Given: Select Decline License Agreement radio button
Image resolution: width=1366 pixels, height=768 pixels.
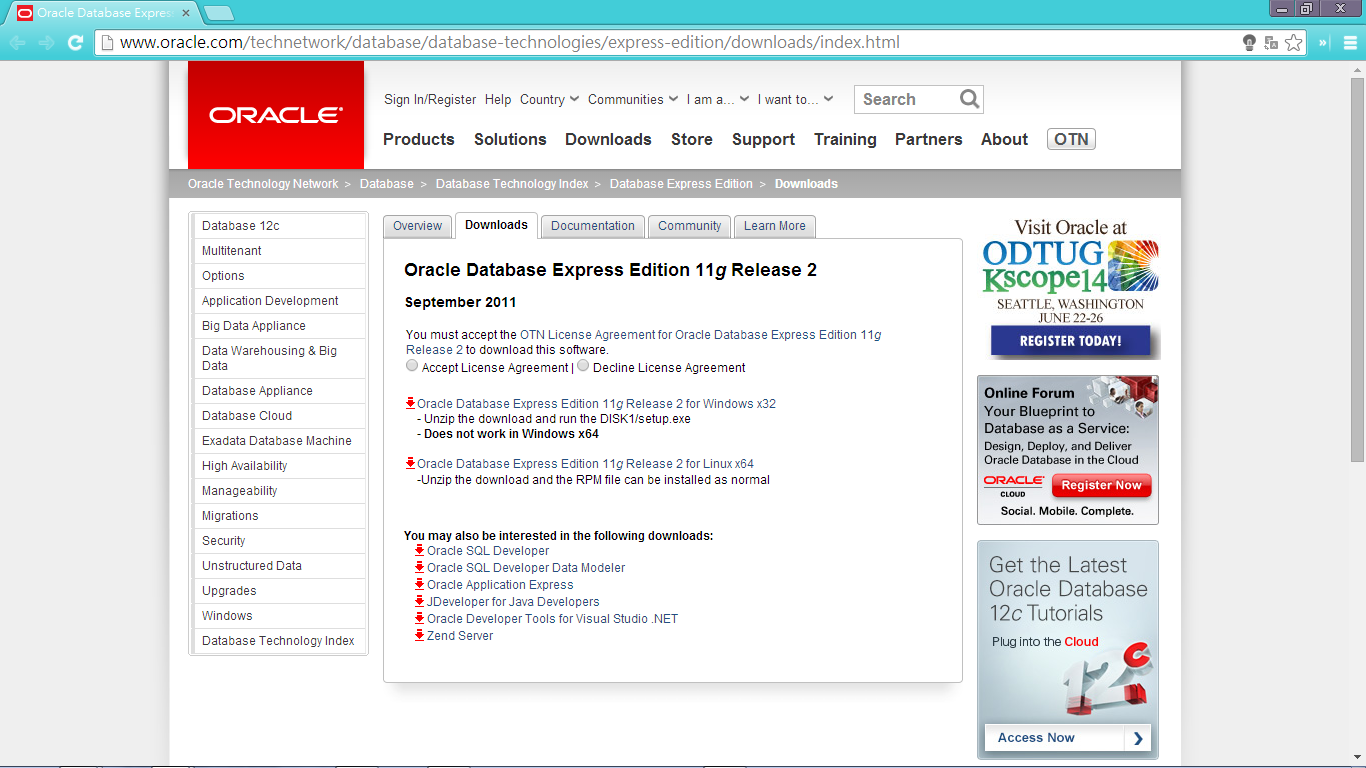Looking at the screenshot, I should (x=583, y=366).
